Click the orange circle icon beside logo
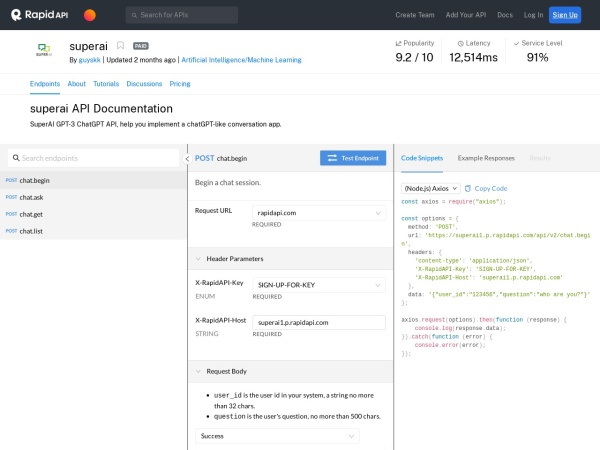 click(90, 15)
